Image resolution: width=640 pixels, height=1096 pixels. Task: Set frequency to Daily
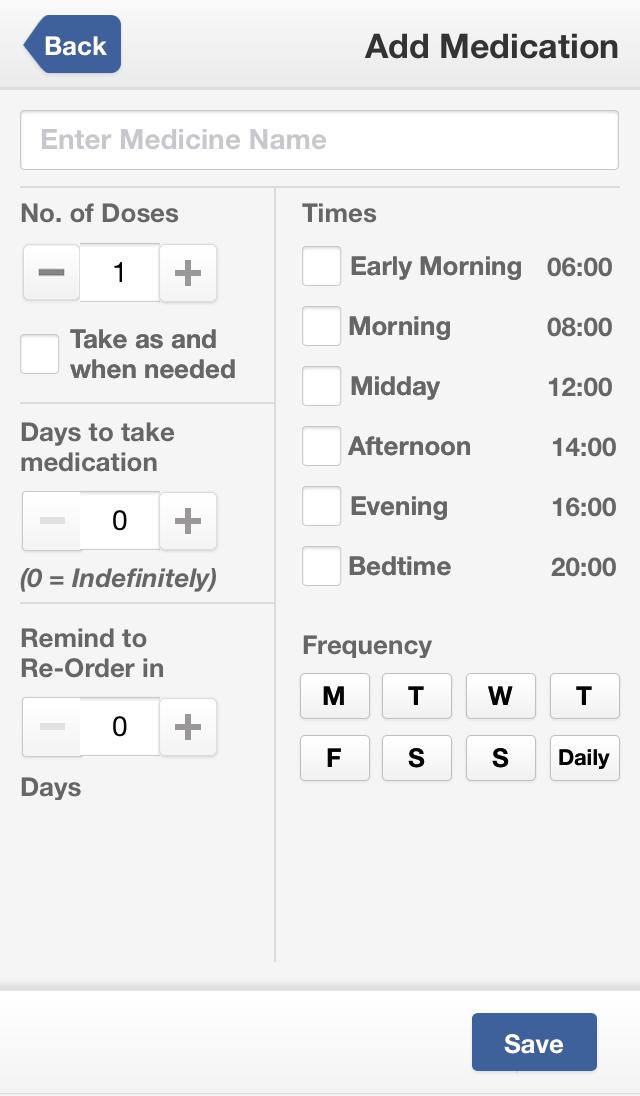click(x=584, y=758)
